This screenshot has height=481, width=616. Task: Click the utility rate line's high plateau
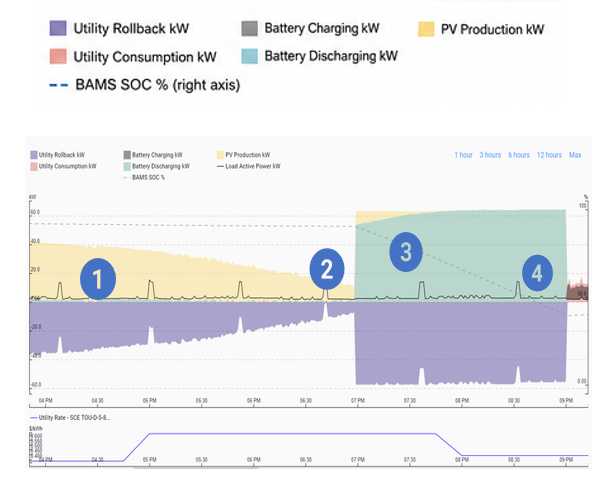coord(293,433)
